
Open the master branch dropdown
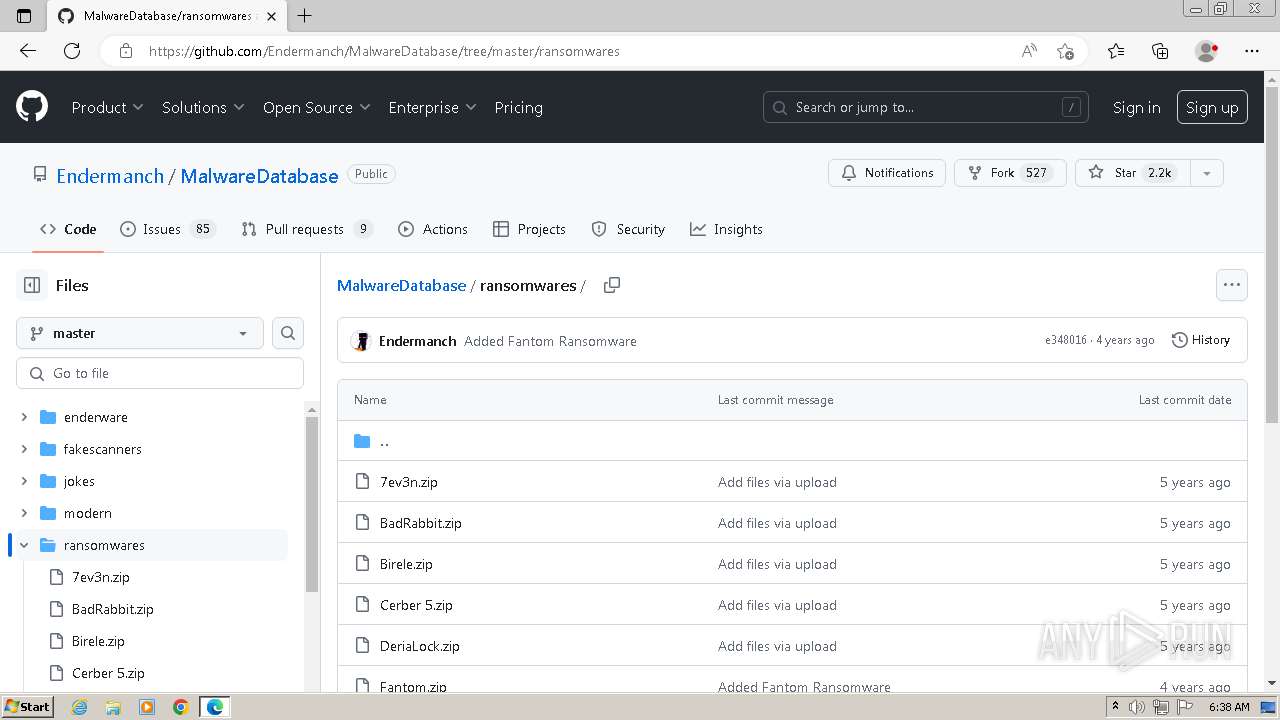140,333
